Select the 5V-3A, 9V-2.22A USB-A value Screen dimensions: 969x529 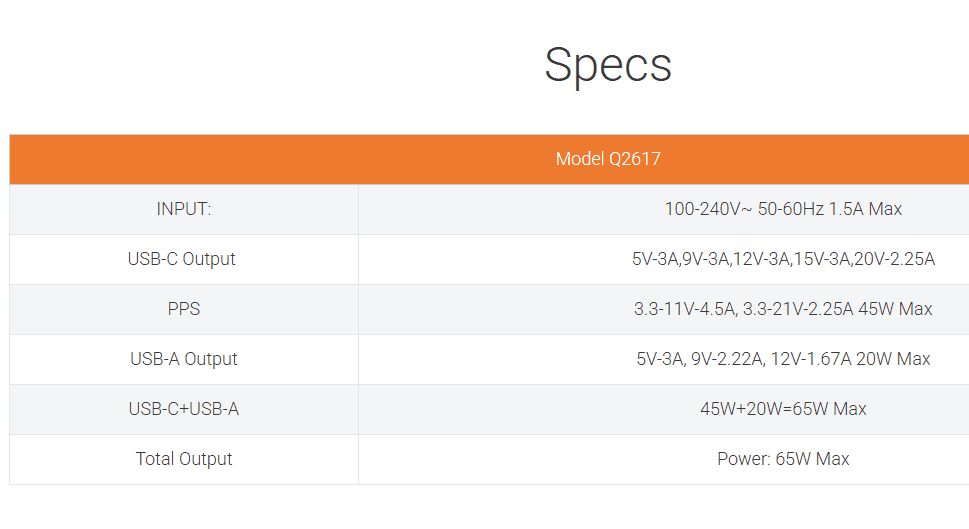(x=698, y=359)
